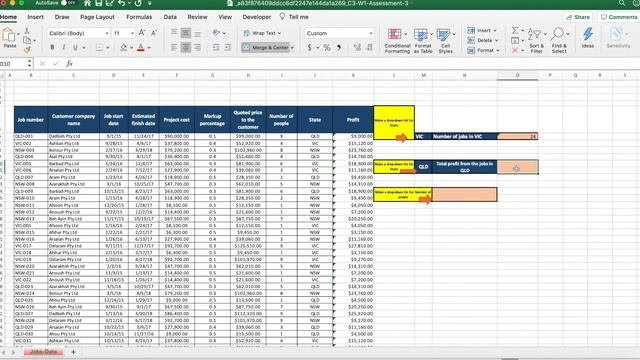Image resolution: width=640 pixels, height=360 pixels.
Task: Toggle Bold formatting
Action: tap(52, 48)
